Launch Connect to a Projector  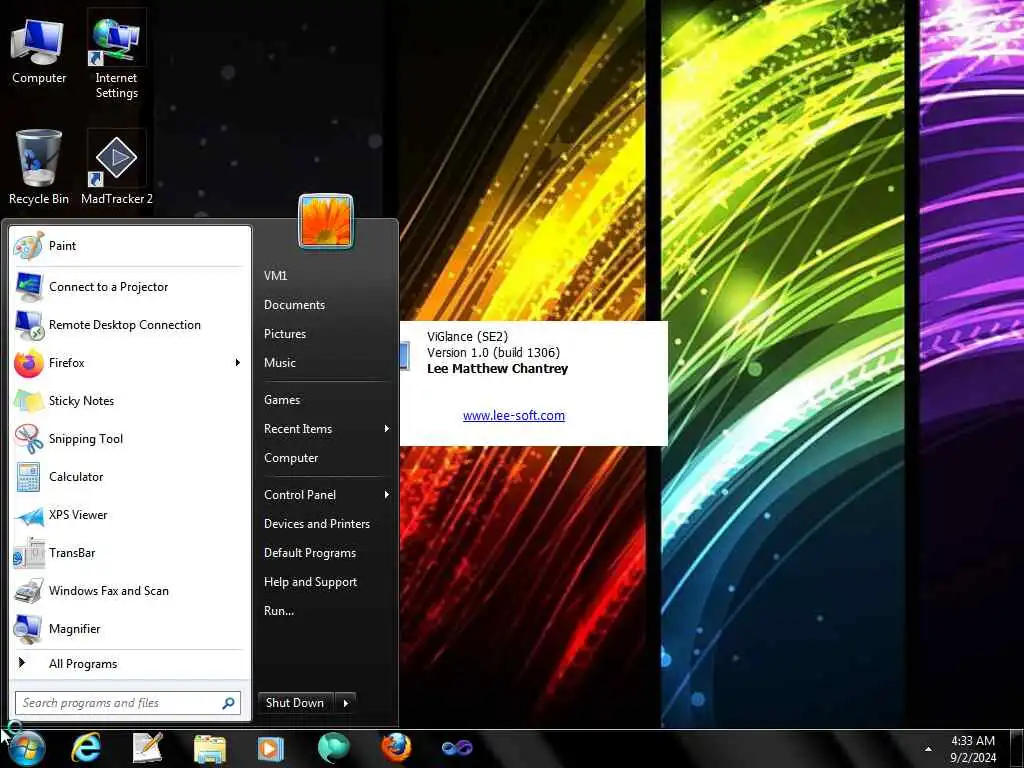click(129, 287)
